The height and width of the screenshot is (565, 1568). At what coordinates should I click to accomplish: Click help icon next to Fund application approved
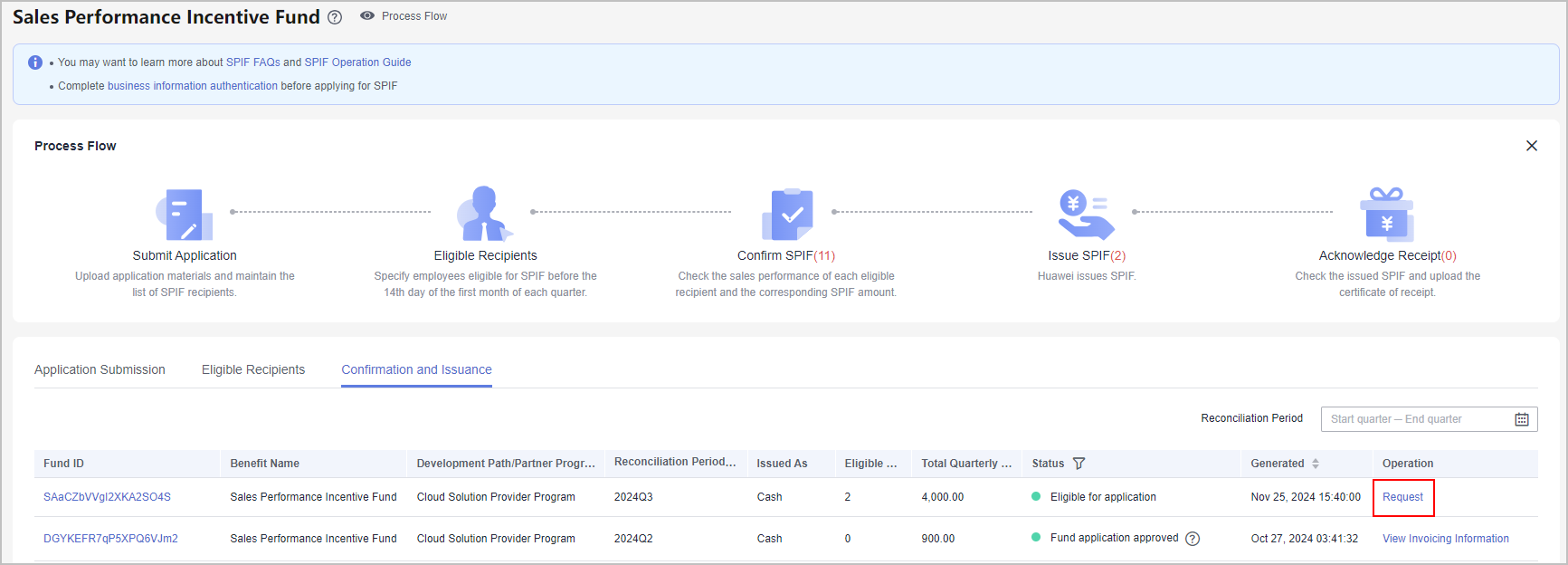click(1193, 539)
